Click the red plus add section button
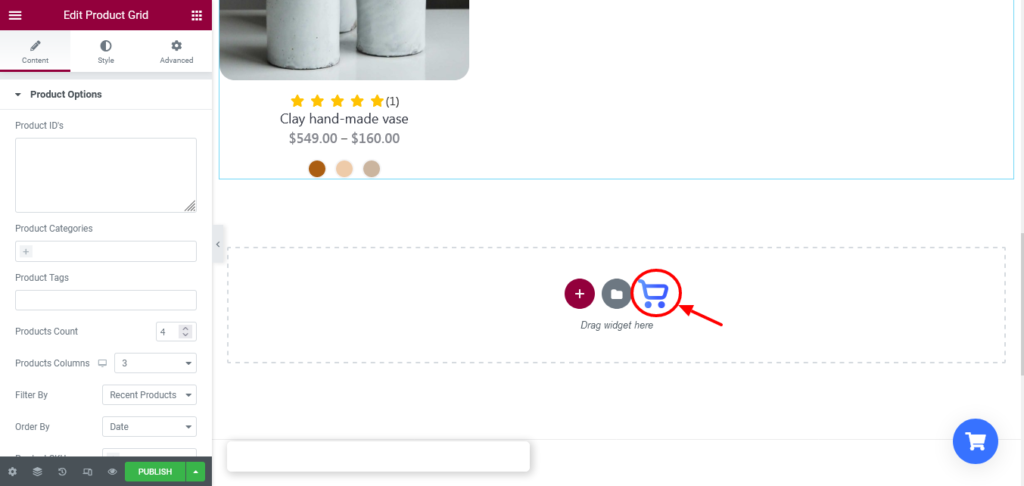 click(579, 294)
